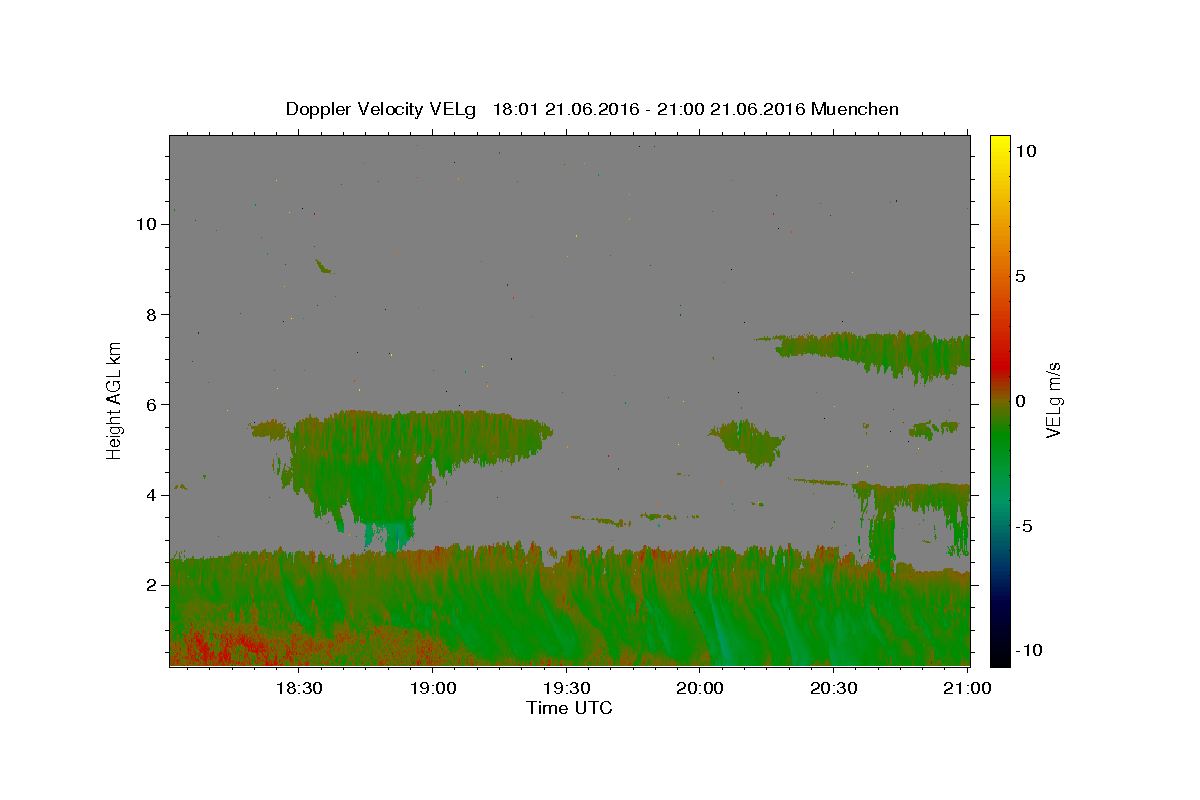
Task: Click the 'Muenchen' location label in title
Action: tap(855, 109)
